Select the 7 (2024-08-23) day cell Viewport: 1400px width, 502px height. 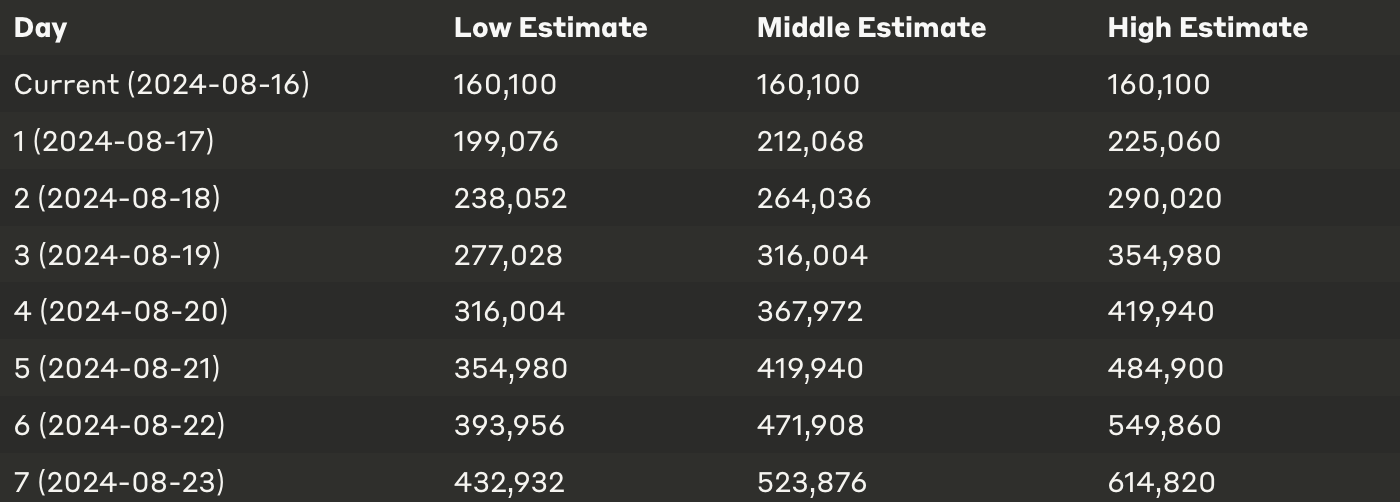click(119, 483)
